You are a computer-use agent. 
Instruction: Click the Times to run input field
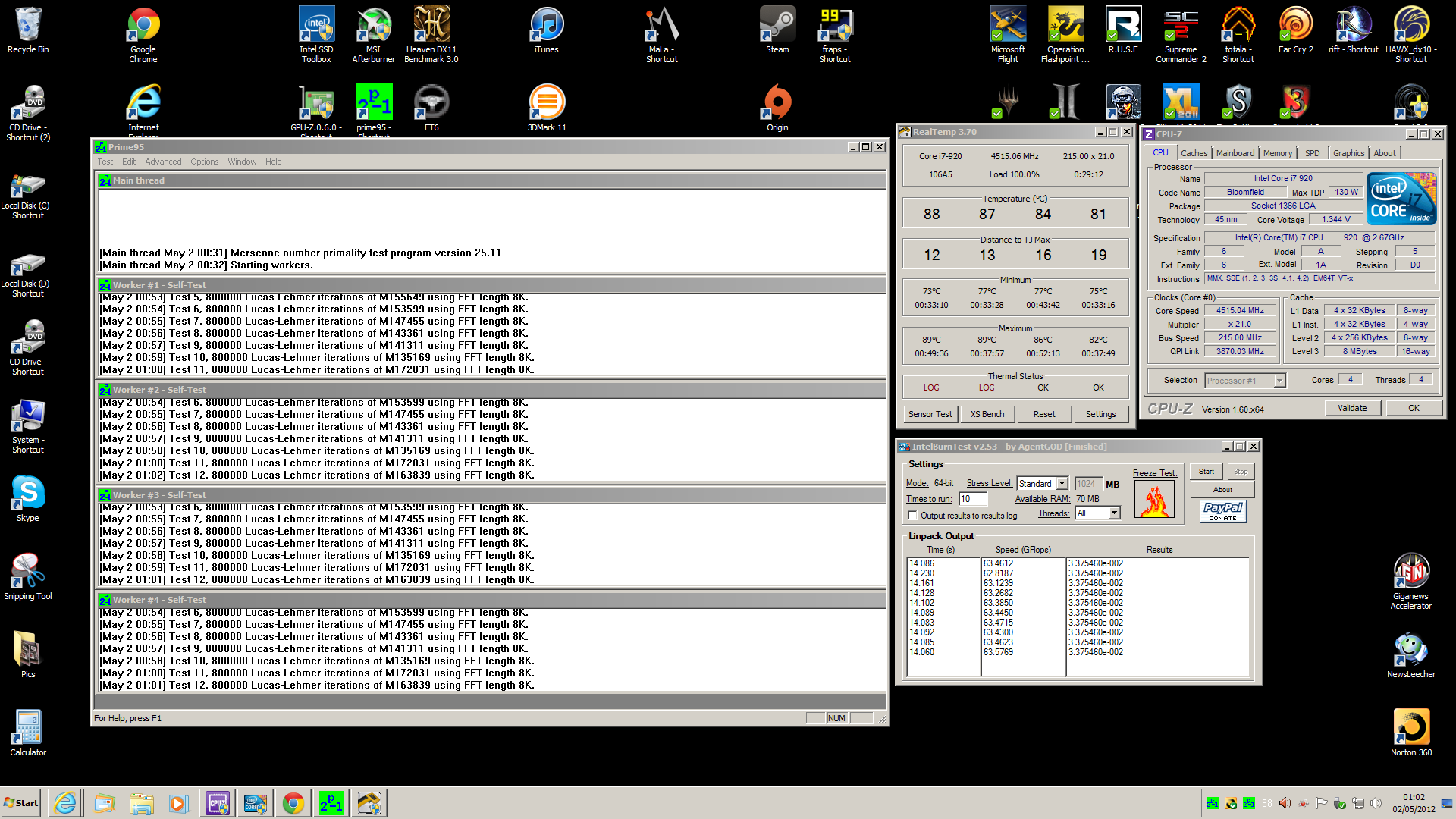coord(972,499)
